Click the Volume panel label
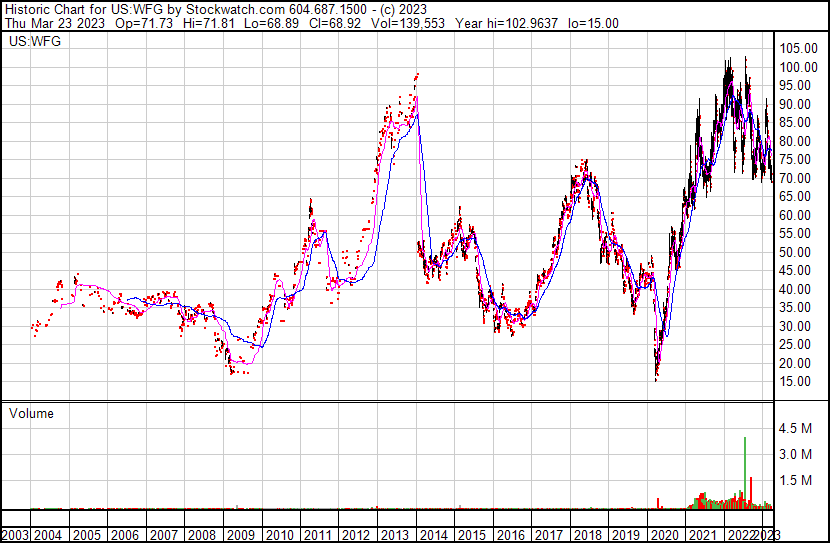Image resolution: width=830 pixels, height=543 pixels. click(x=31, y=413)
